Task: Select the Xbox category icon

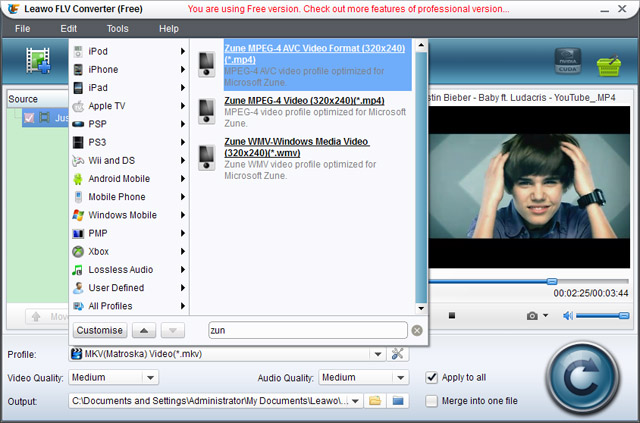Action: (78, 252)
